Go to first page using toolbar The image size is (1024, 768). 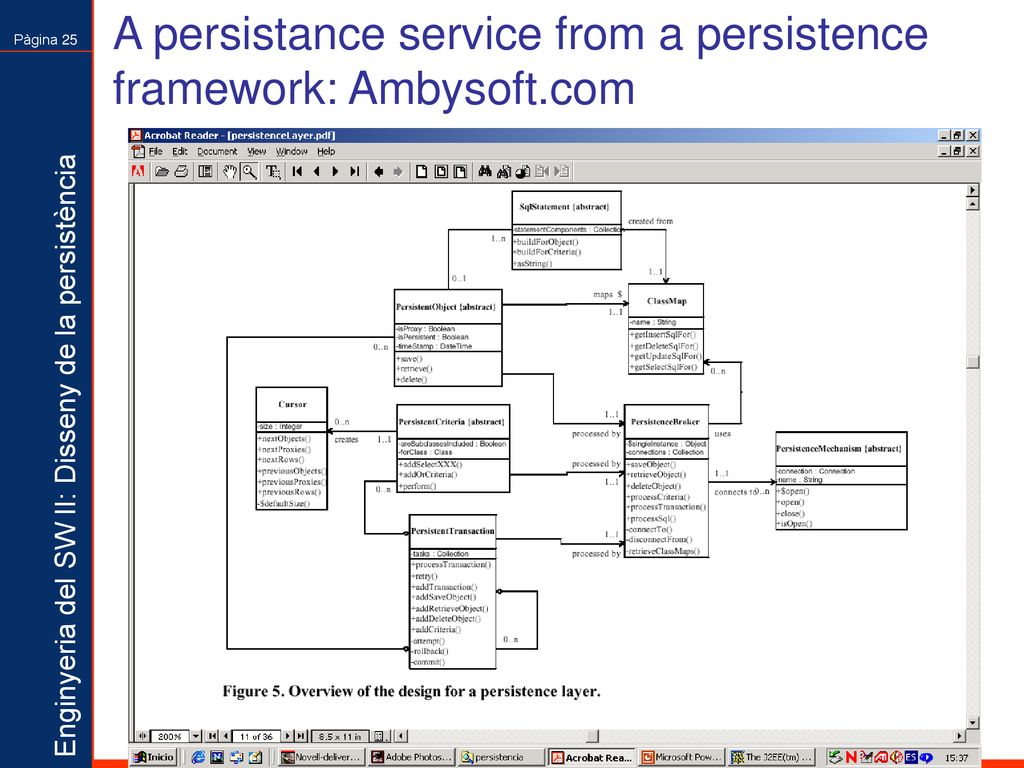(x=297, y=172)
